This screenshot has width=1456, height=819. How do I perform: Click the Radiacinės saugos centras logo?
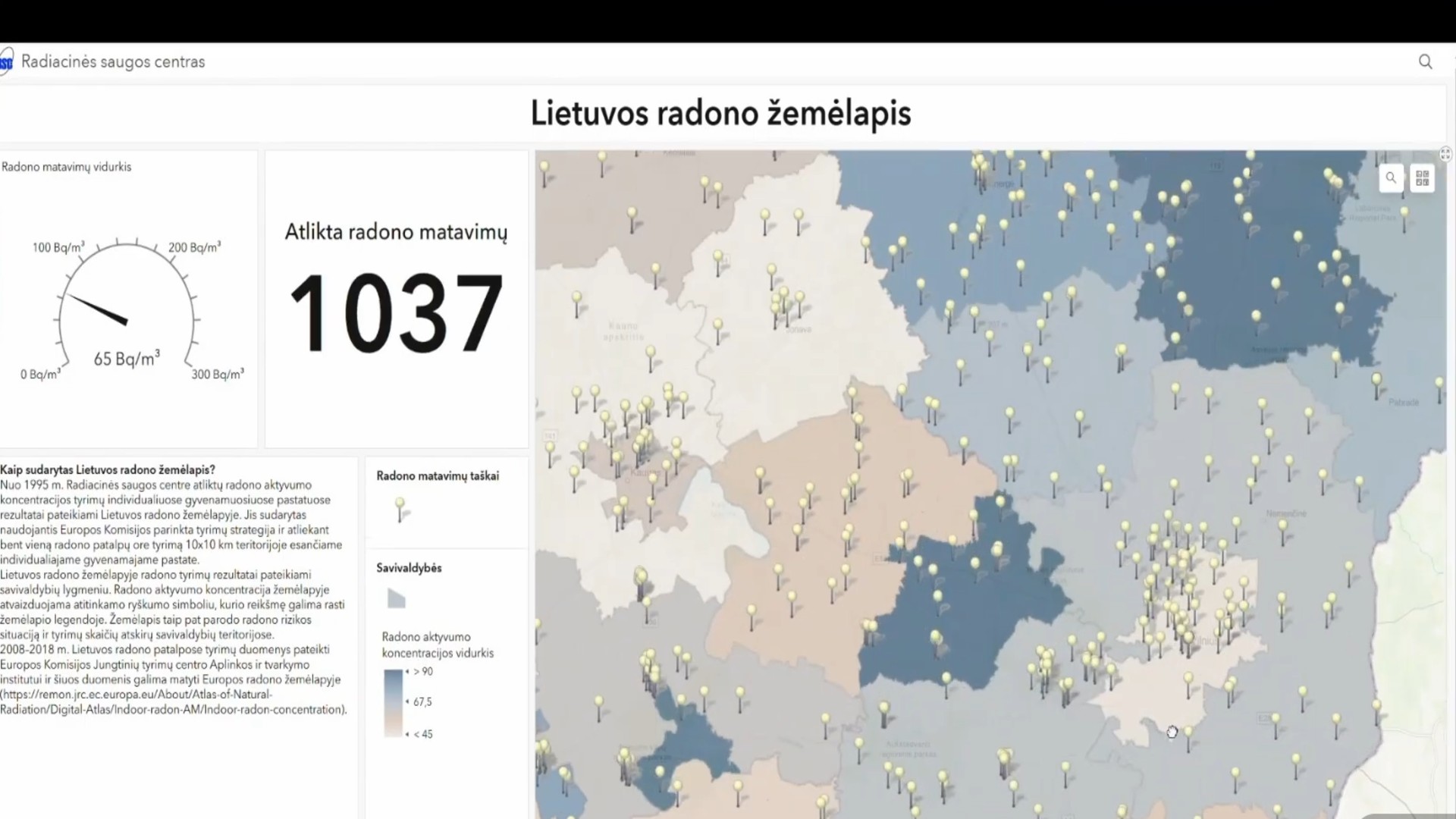click(6, 62)
